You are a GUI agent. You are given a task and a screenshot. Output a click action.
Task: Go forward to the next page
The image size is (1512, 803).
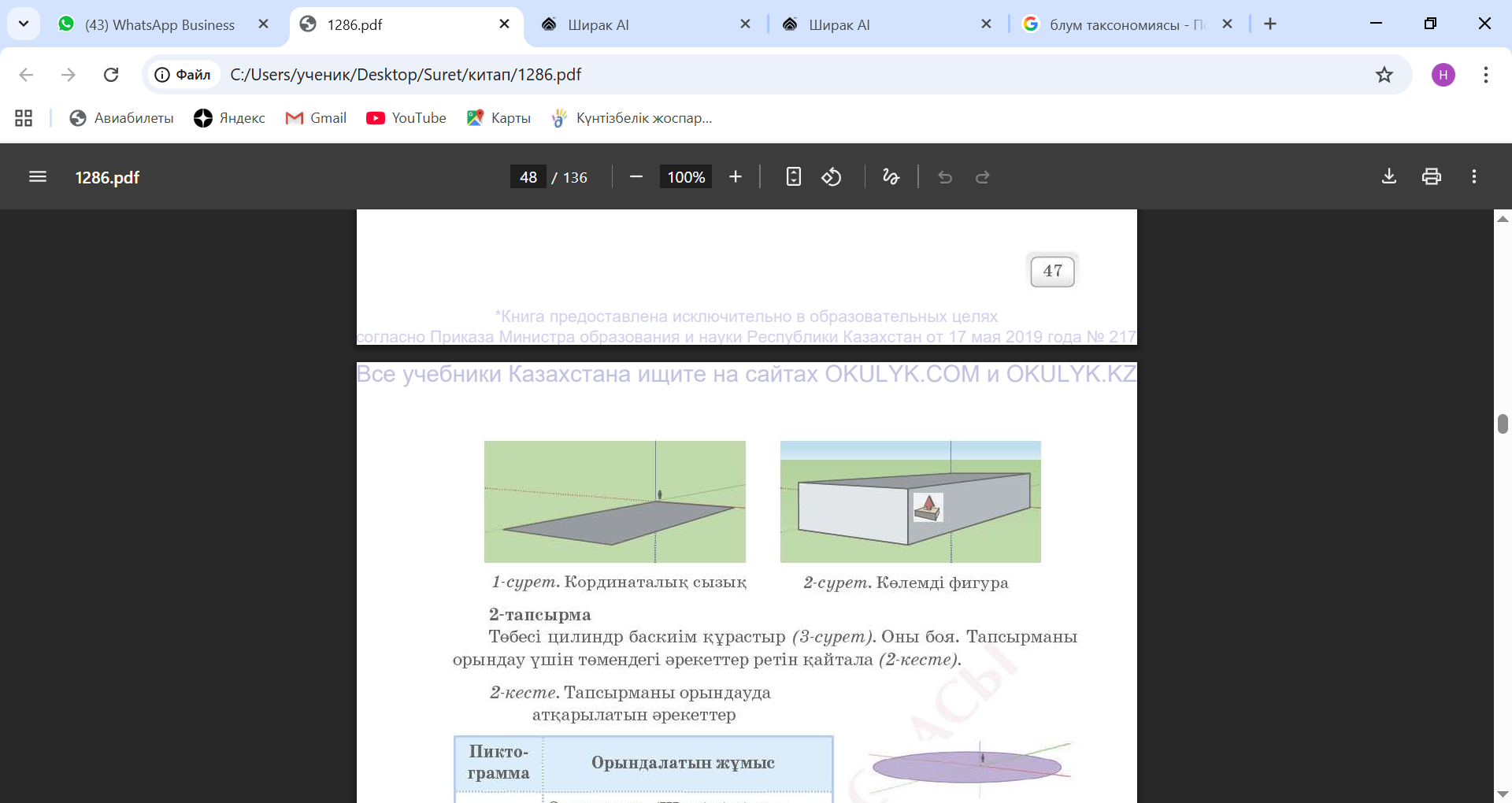click(69, 75)
